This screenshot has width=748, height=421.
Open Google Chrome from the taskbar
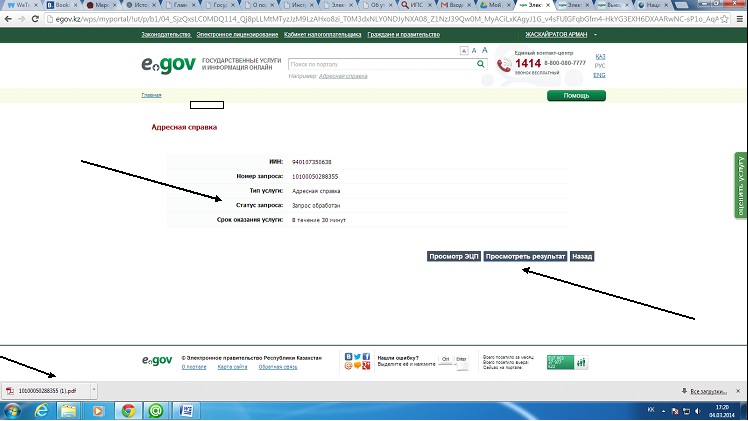click(x=128, y=410)
